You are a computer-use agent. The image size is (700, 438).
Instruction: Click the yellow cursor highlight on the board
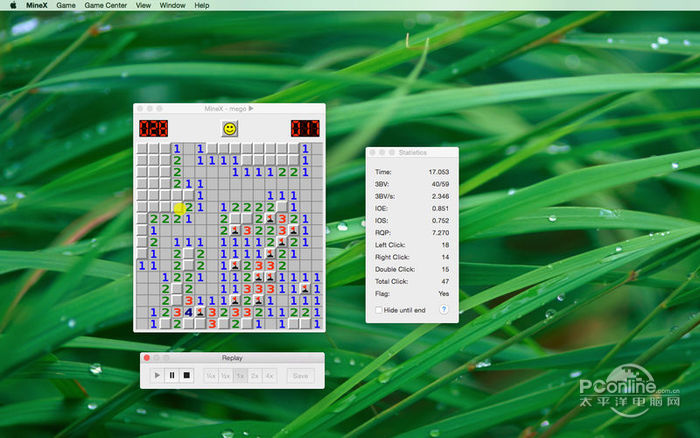click(180, 208)
